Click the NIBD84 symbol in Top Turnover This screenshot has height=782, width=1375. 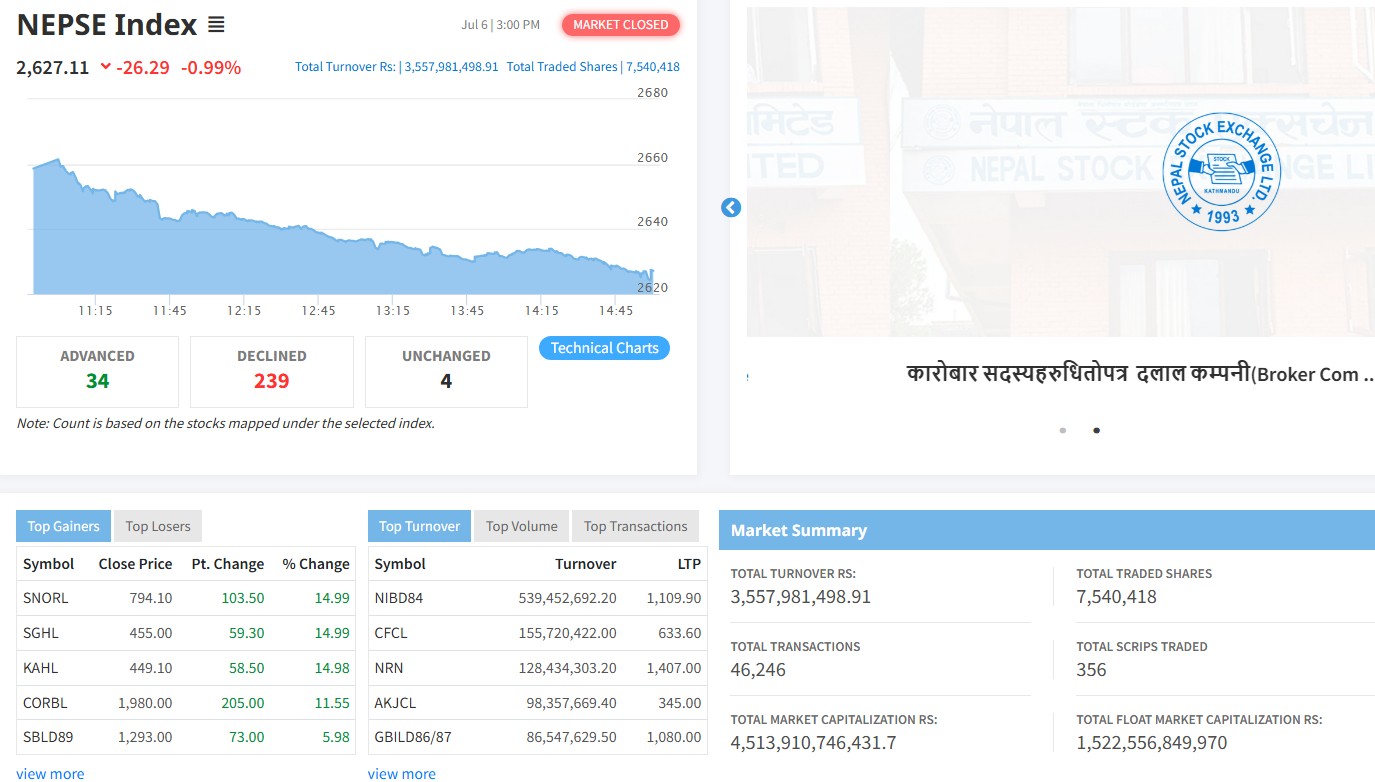pyautogui.click(x=399, y=598)
